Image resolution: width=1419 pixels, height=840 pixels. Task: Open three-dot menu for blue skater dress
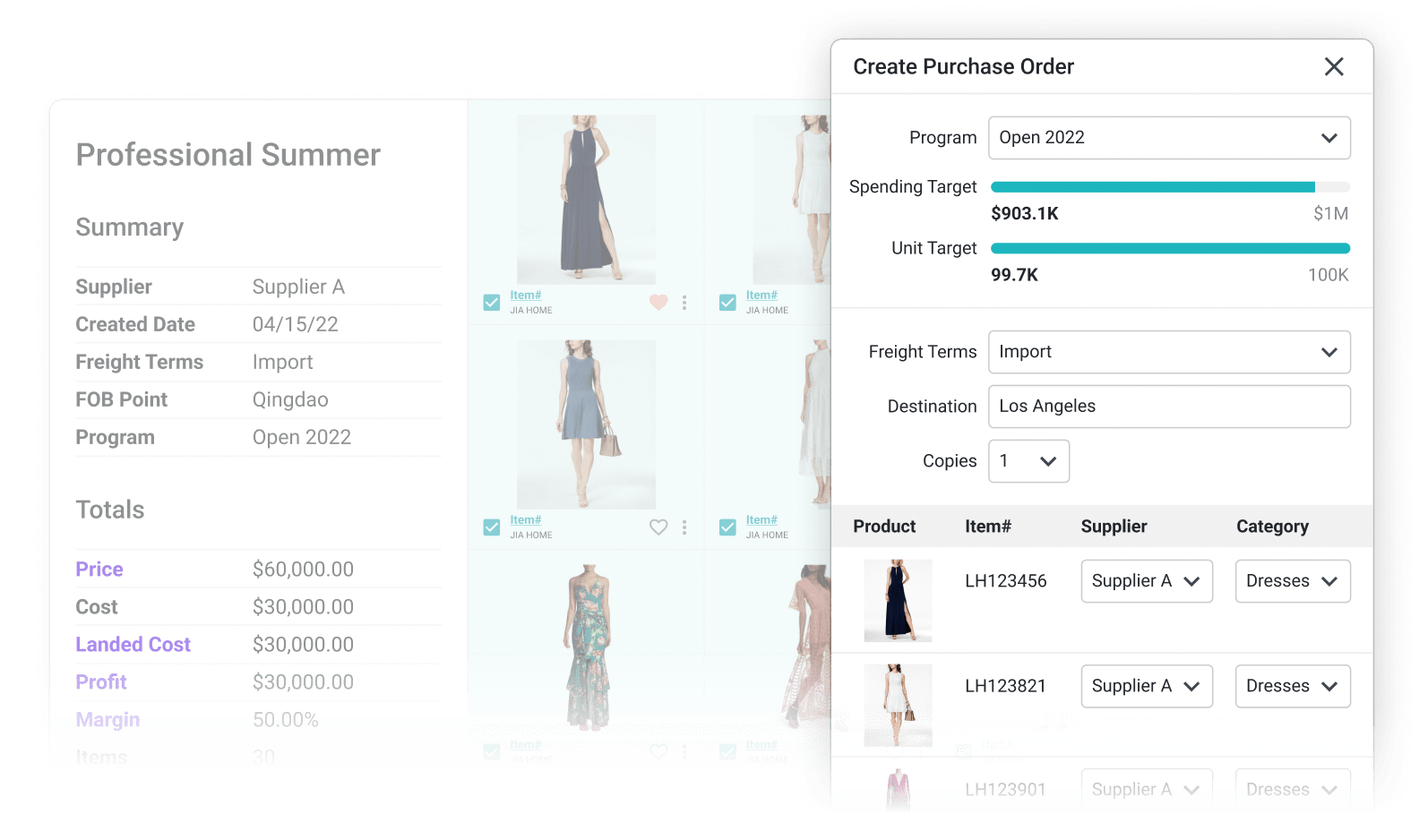684,527
